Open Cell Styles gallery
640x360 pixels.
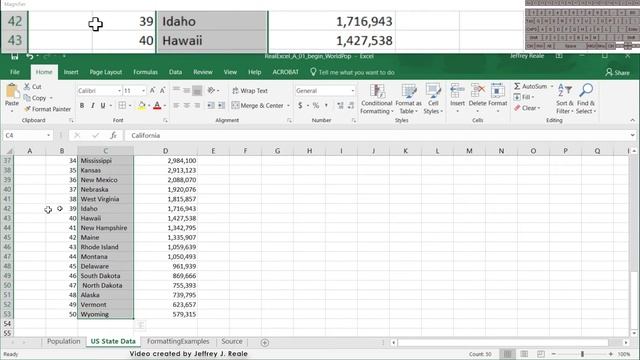click(433, 99)
